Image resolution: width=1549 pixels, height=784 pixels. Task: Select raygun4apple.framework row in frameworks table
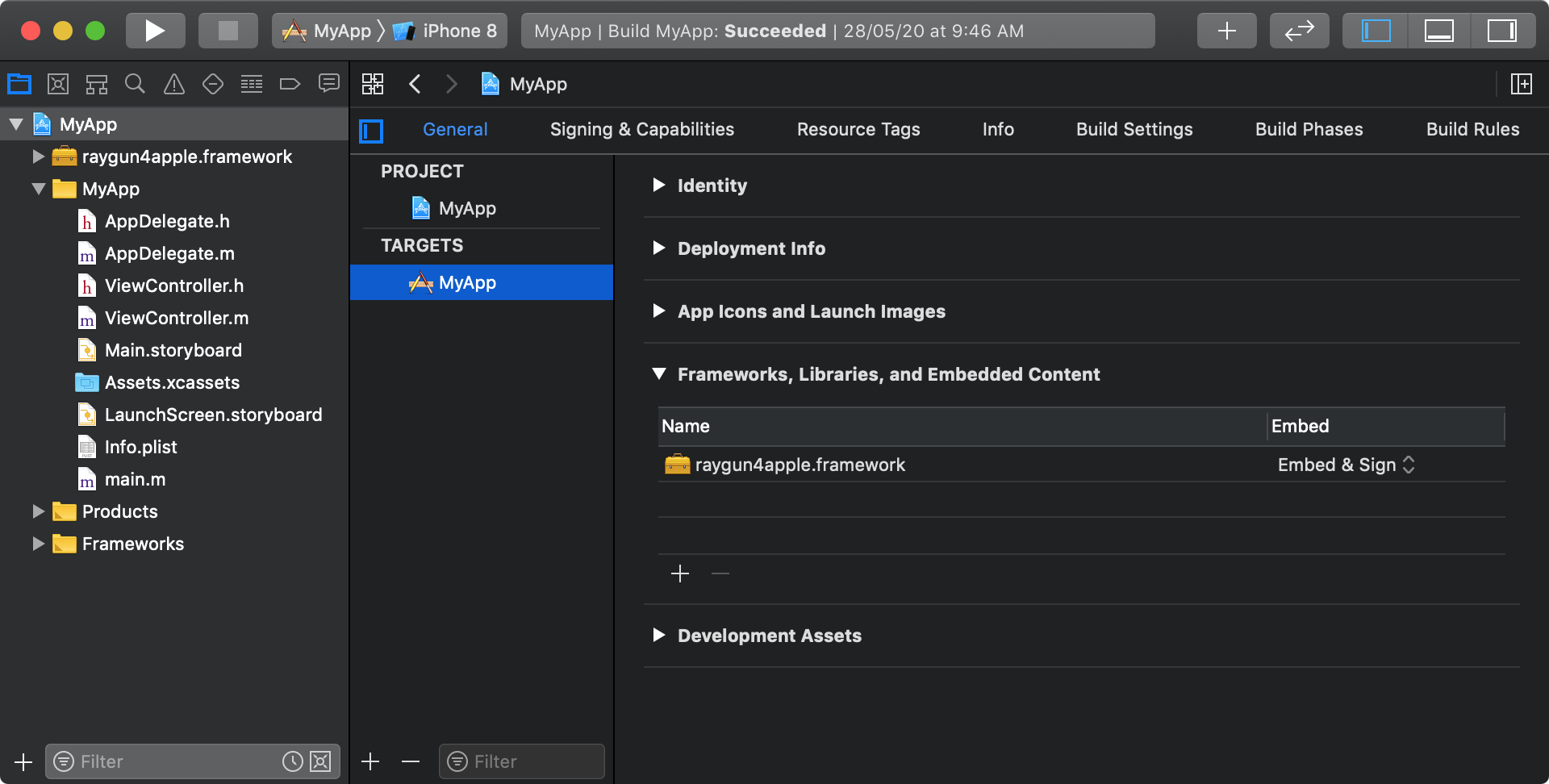point(1081,465)
